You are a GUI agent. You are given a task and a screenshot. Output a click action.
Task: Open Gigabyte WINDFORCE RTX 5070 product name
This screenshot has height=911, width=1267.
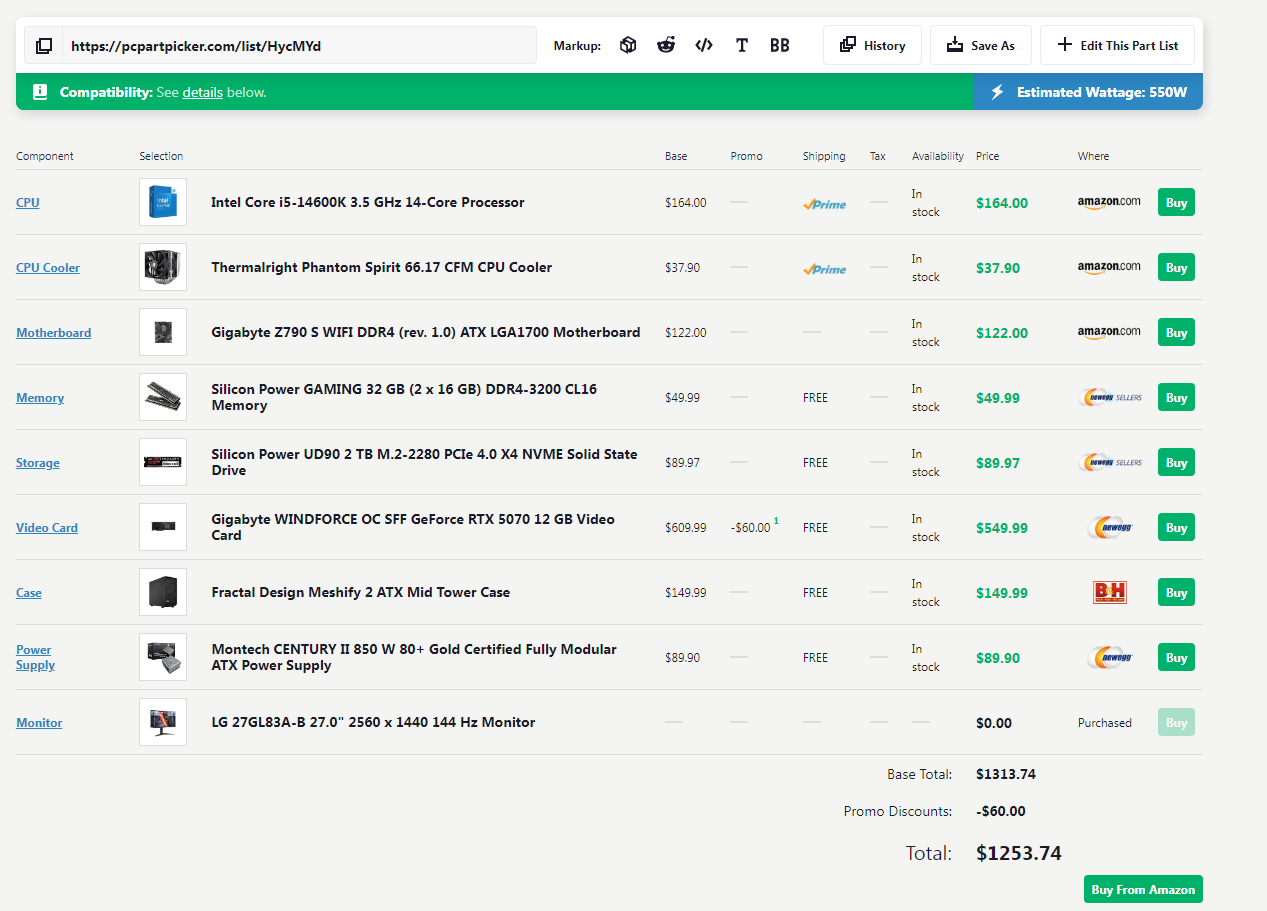413,527
